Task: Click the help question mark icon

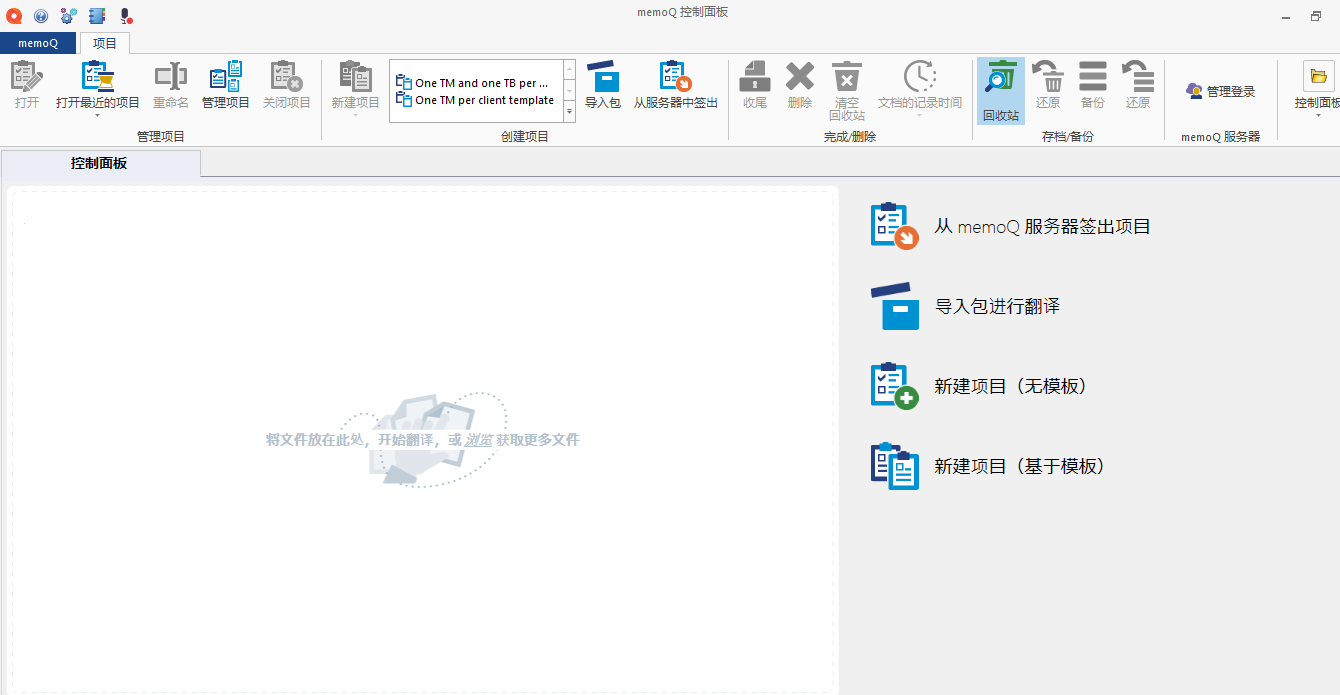Action: [41, 16]
